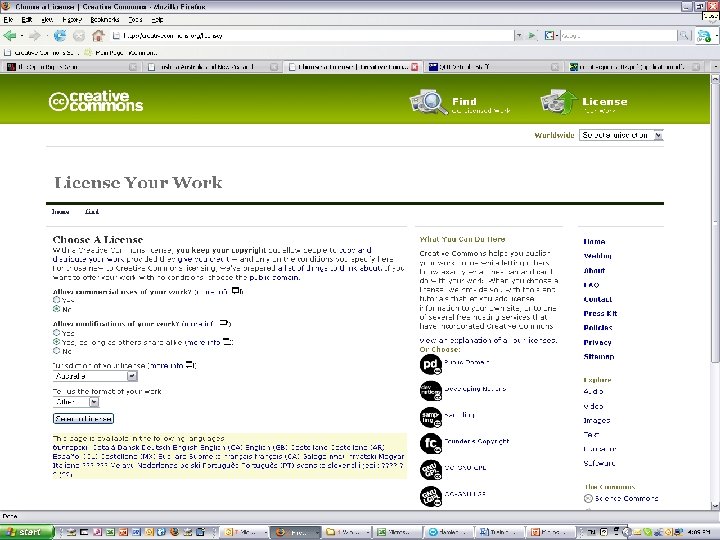The width and height of the screenshot is (720, 540).
Task: Click the IE view icon at toolbar end
Action: click(703, 35)
